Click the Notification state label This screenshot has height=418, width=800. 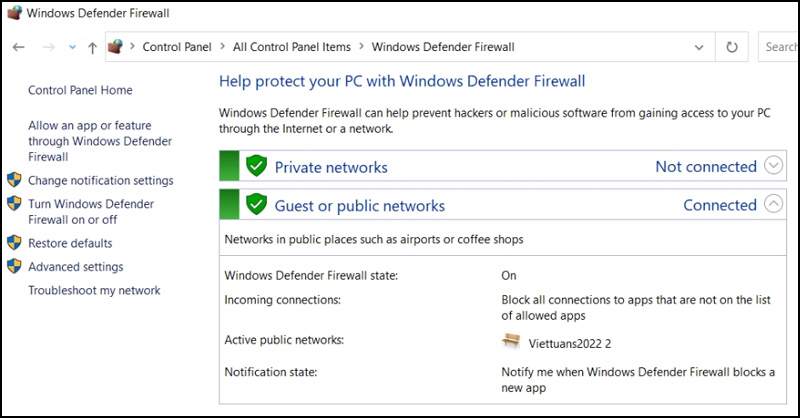pos(270,372)
